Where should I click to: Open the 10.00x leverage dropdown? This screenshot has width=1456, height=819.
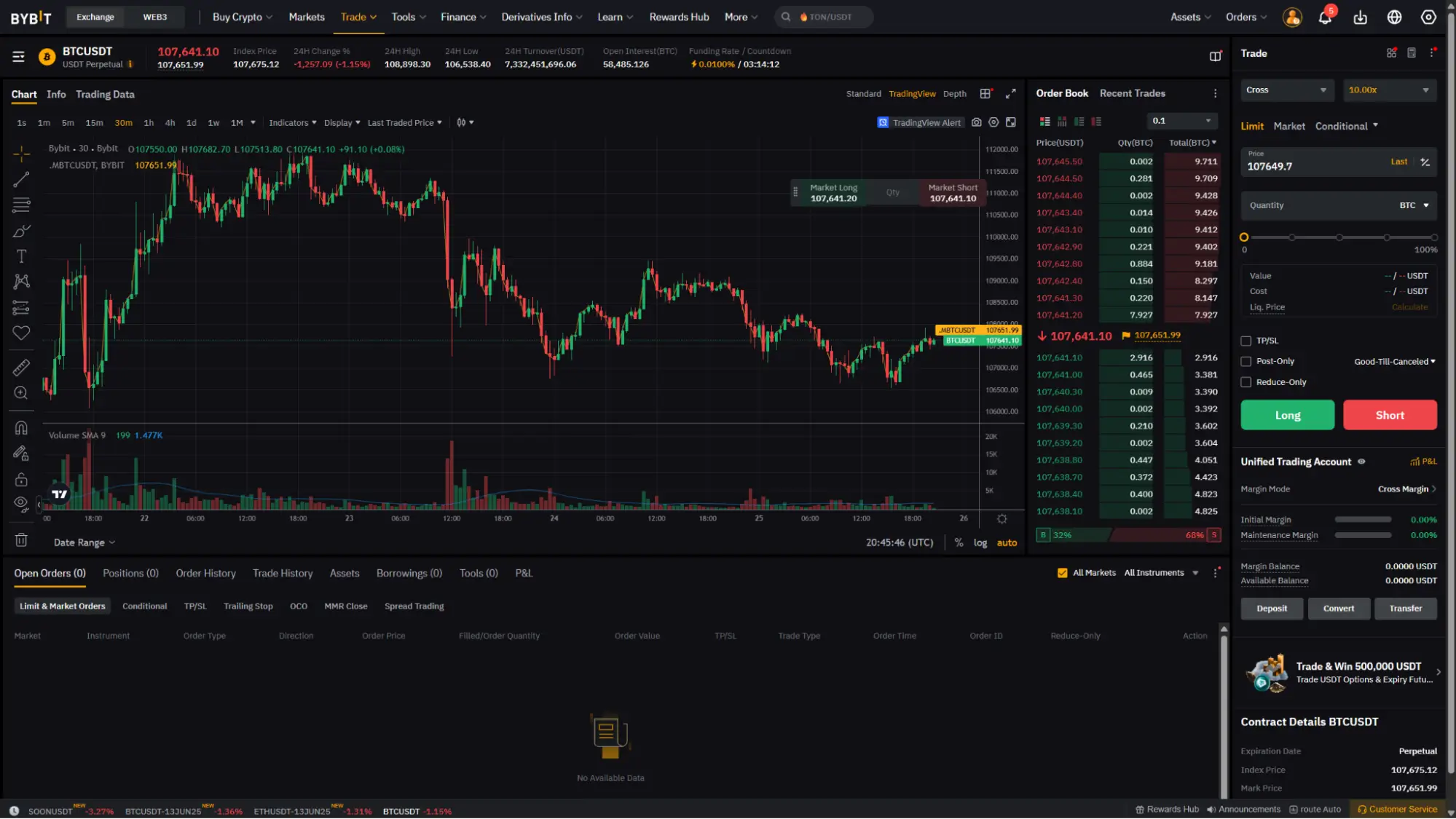tap(1389, 90)
